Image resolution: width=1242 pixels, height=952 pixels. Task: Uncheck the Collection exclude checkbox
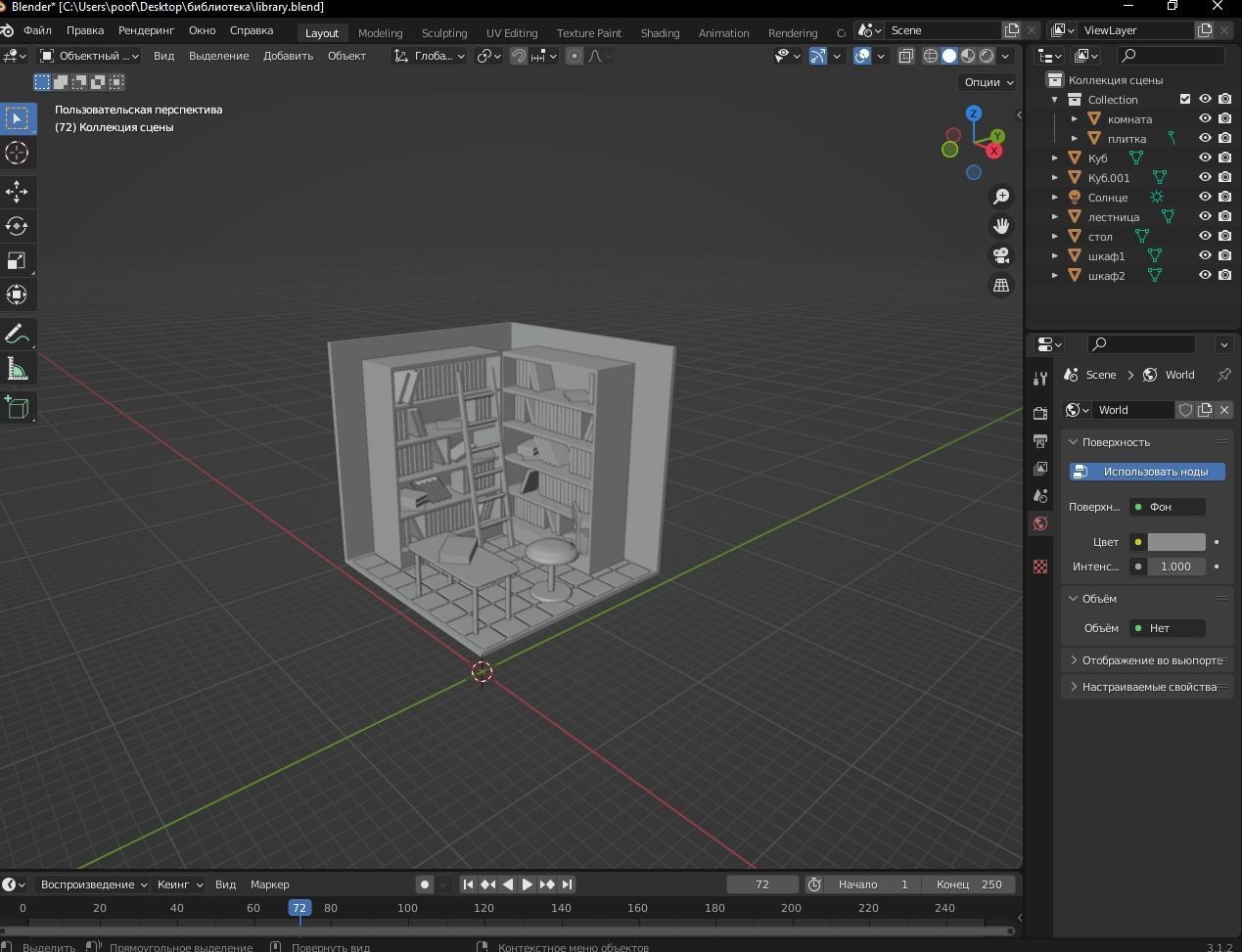(1185, 99)
